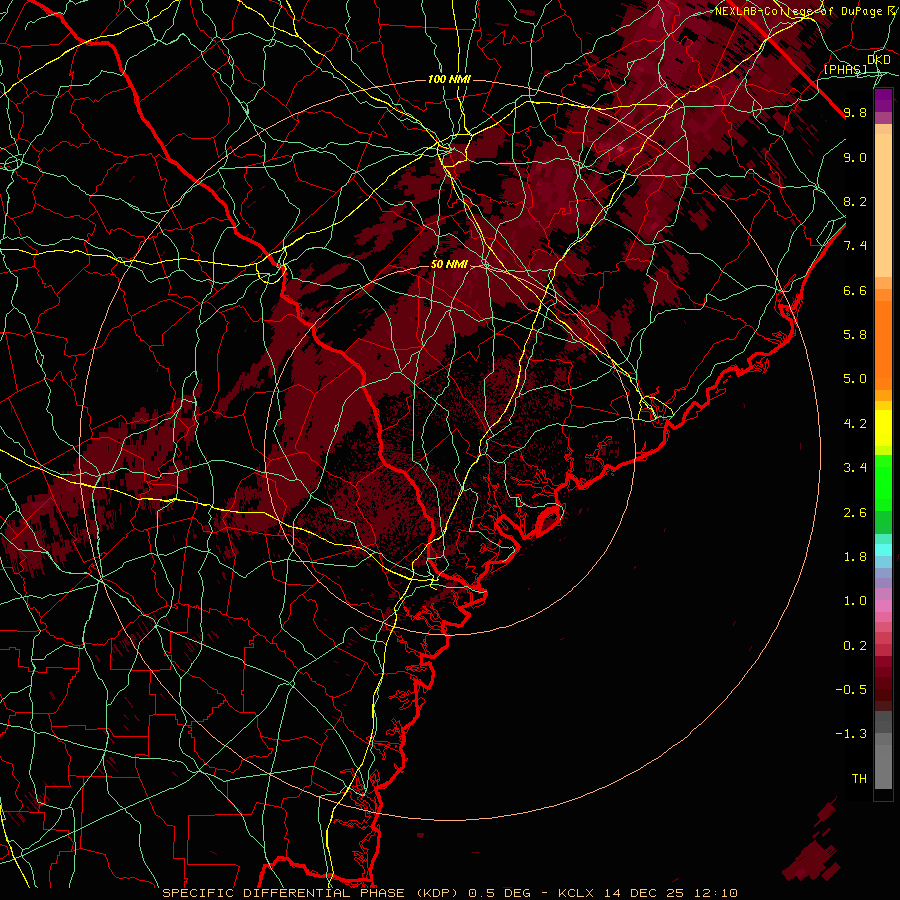Click the 50 NMI range ring label

(449, 264)
